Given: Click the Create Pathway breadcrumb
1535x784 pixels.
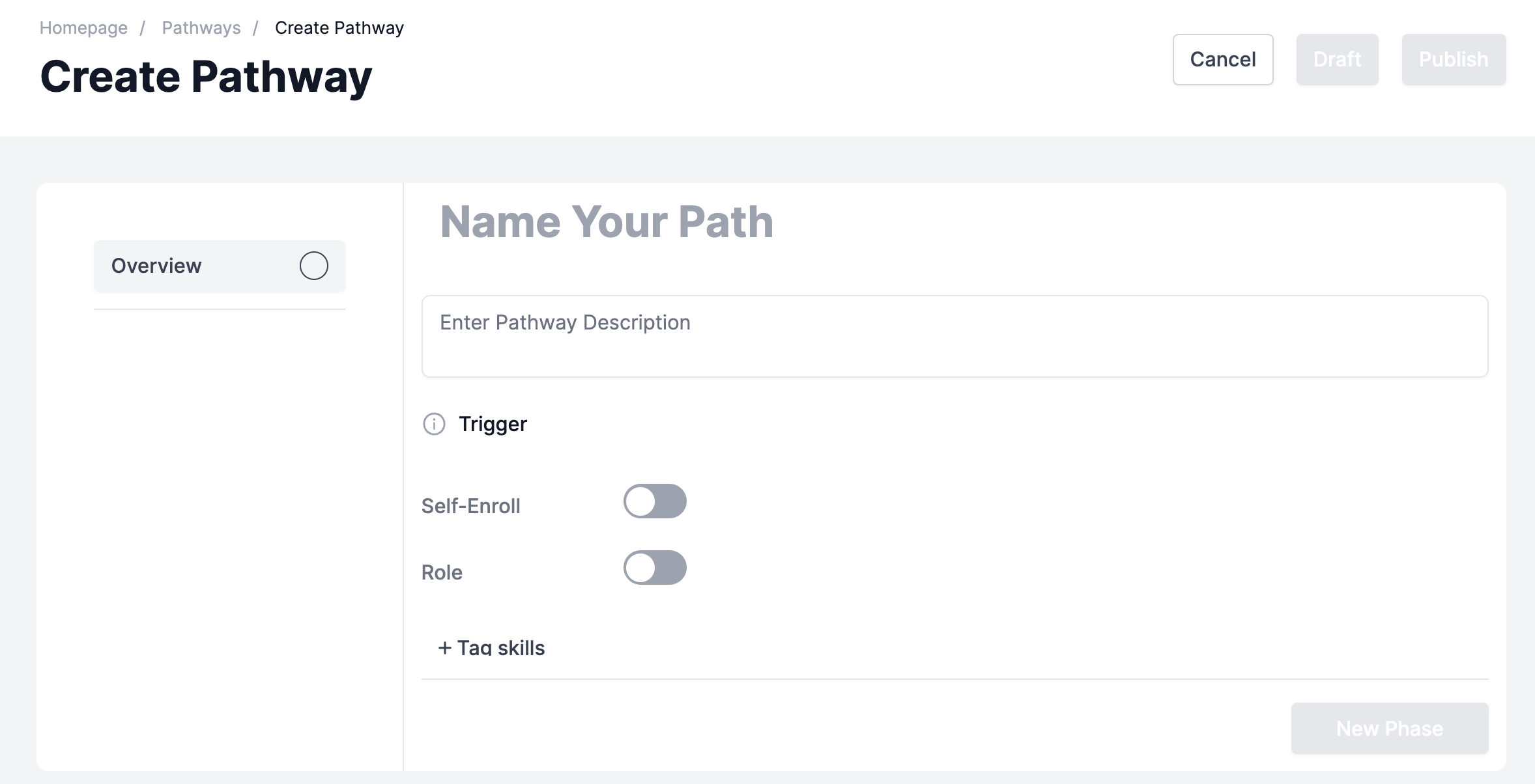Looking at the screenshot, I should tap(339, 27).
